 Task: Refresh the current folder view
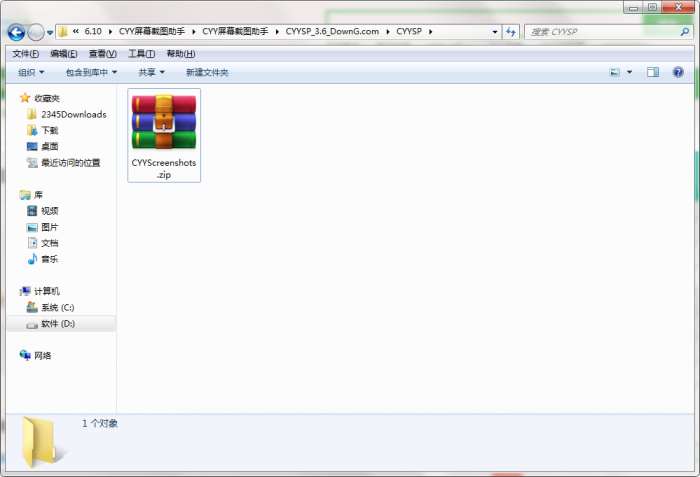pyautogui.click(x=511, y=32)
